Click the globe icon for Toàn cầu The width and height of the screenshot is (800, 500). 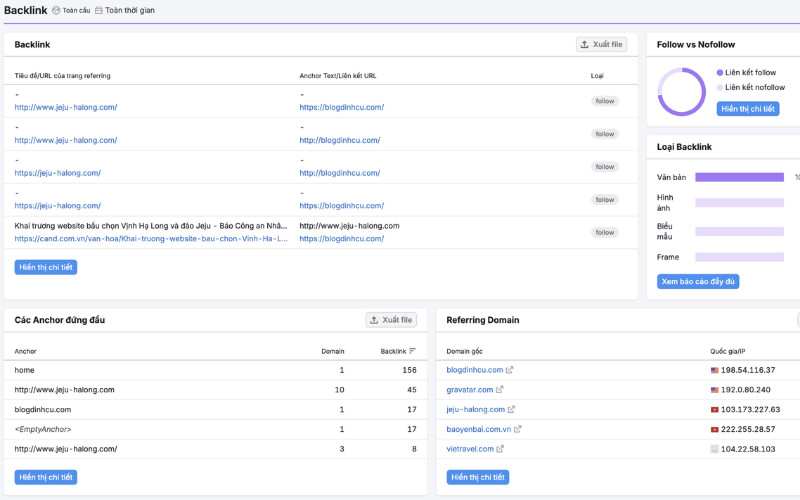[56, 10]
